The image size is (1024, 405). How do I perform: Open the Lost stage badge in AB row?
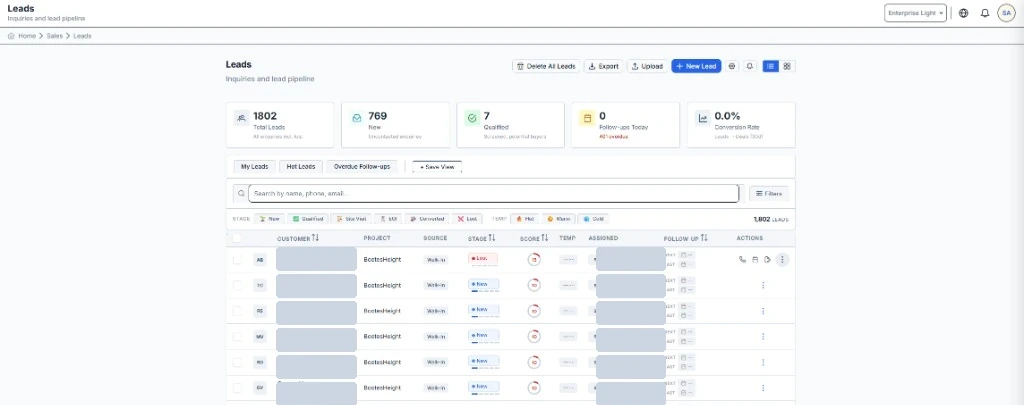tap(483, 259)
